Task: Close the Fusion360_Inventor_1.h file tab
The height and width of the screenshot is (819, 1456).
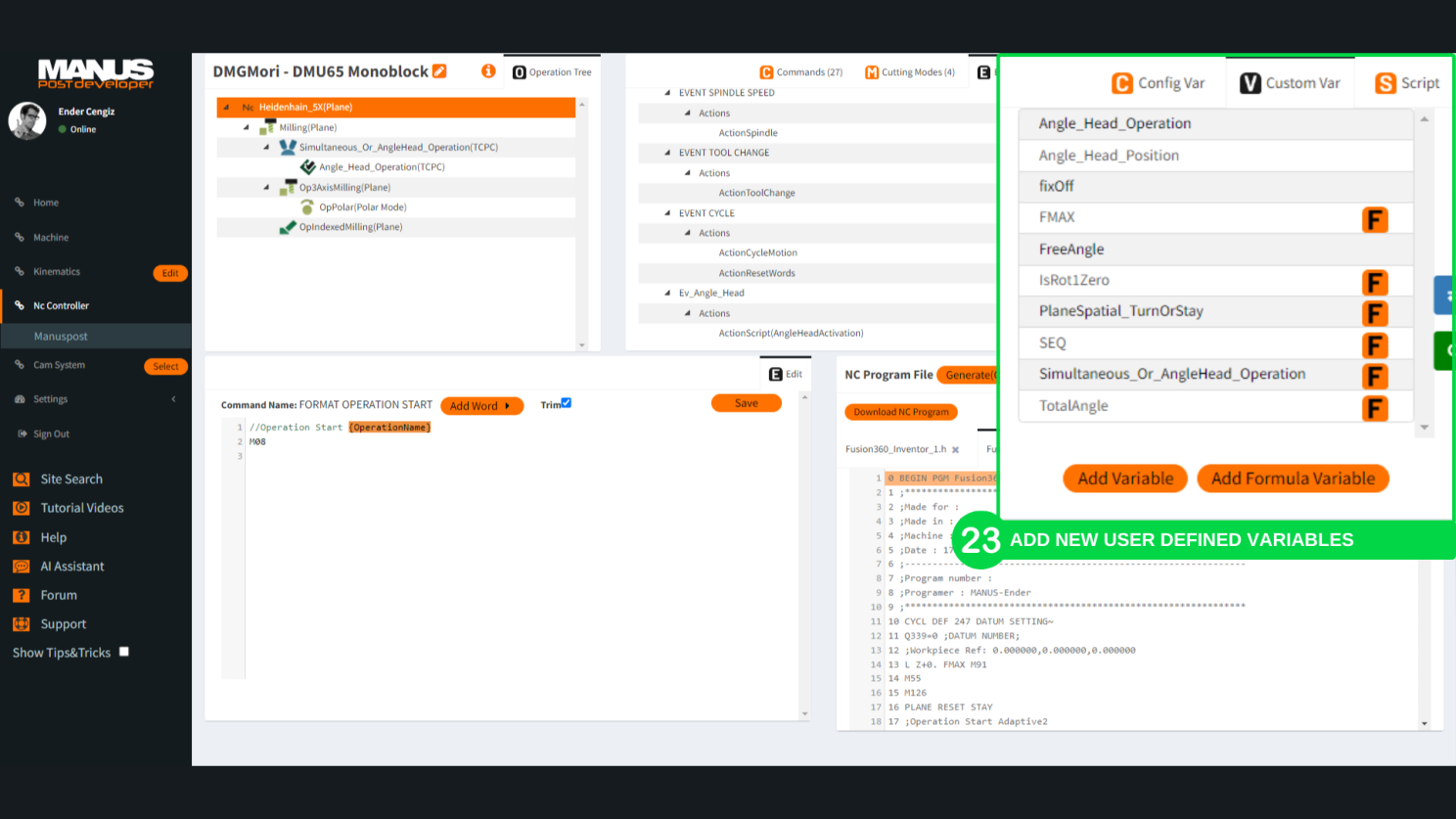Action: click(955, 450)
